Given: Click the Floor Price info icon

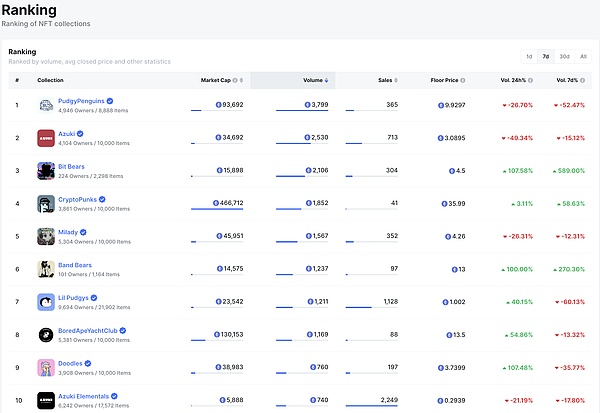Looking at the screenshot, I should [x=463, y=80].
